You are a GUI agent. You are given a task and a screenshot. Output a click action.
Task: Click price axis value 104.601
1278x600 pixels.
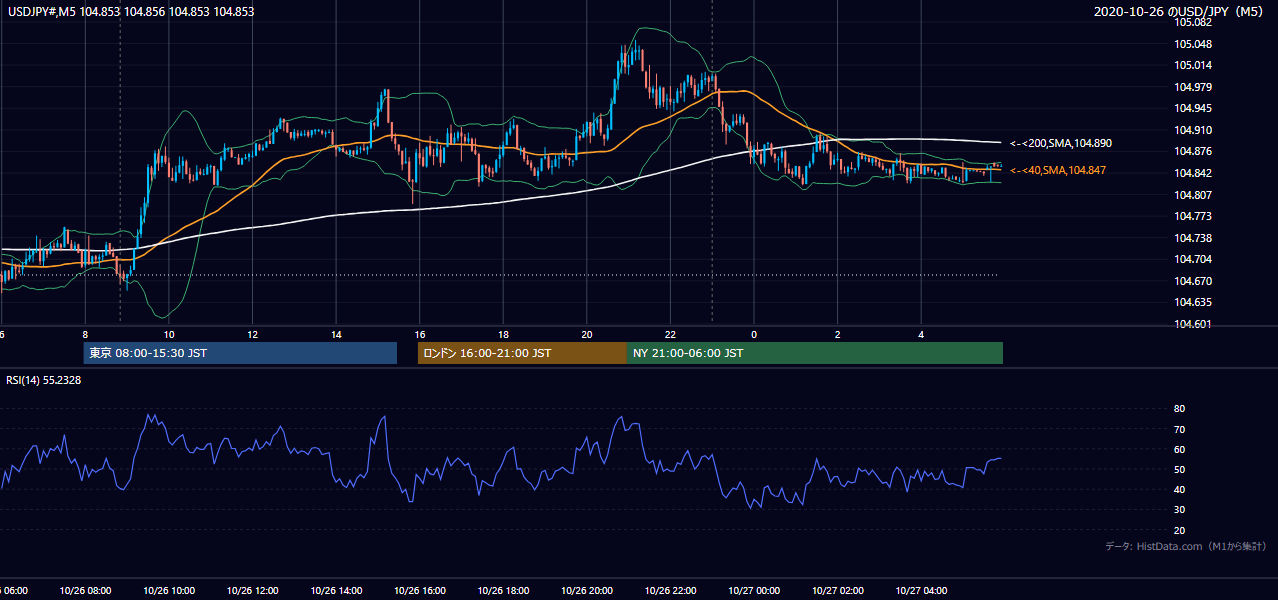1193,324
